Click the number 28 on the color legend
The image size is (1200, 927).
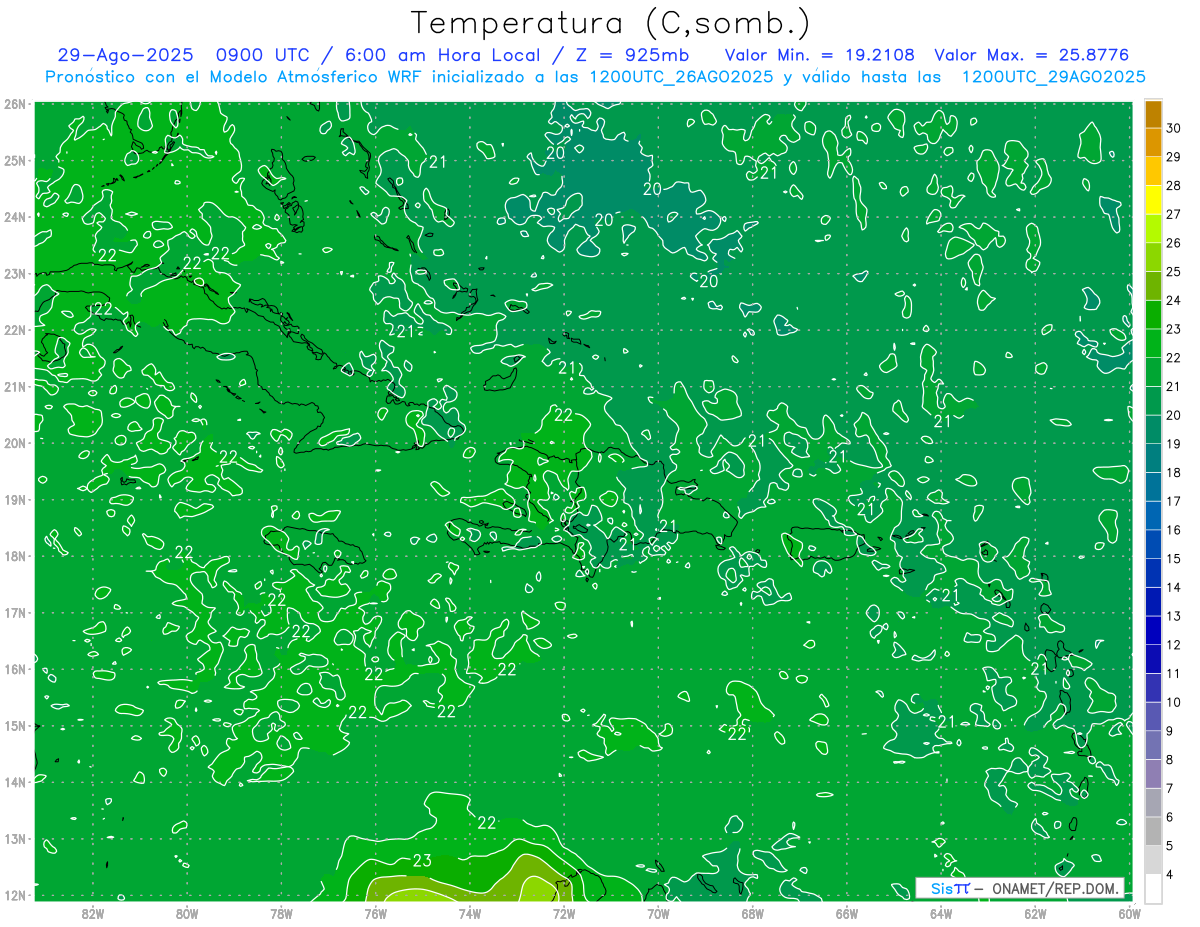click(x=1174, y=186)
